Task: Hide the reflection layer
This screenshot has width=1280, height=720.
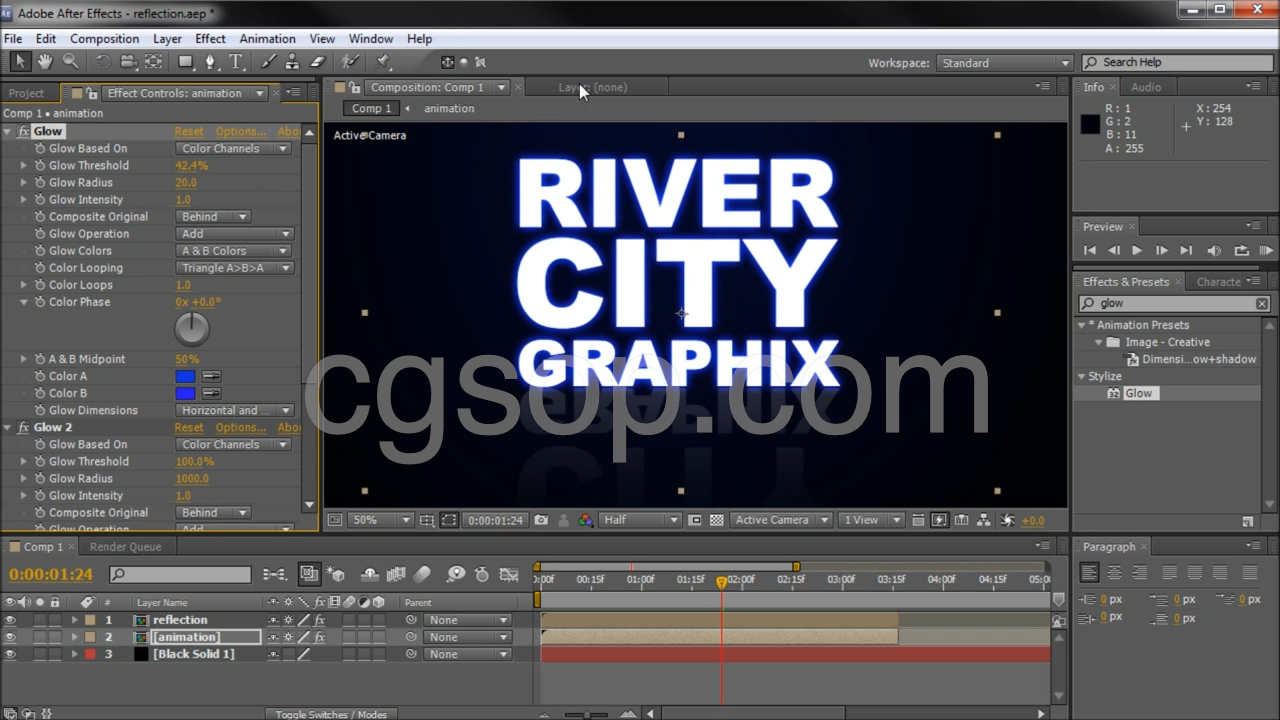Action: click(x=10, y=620)
